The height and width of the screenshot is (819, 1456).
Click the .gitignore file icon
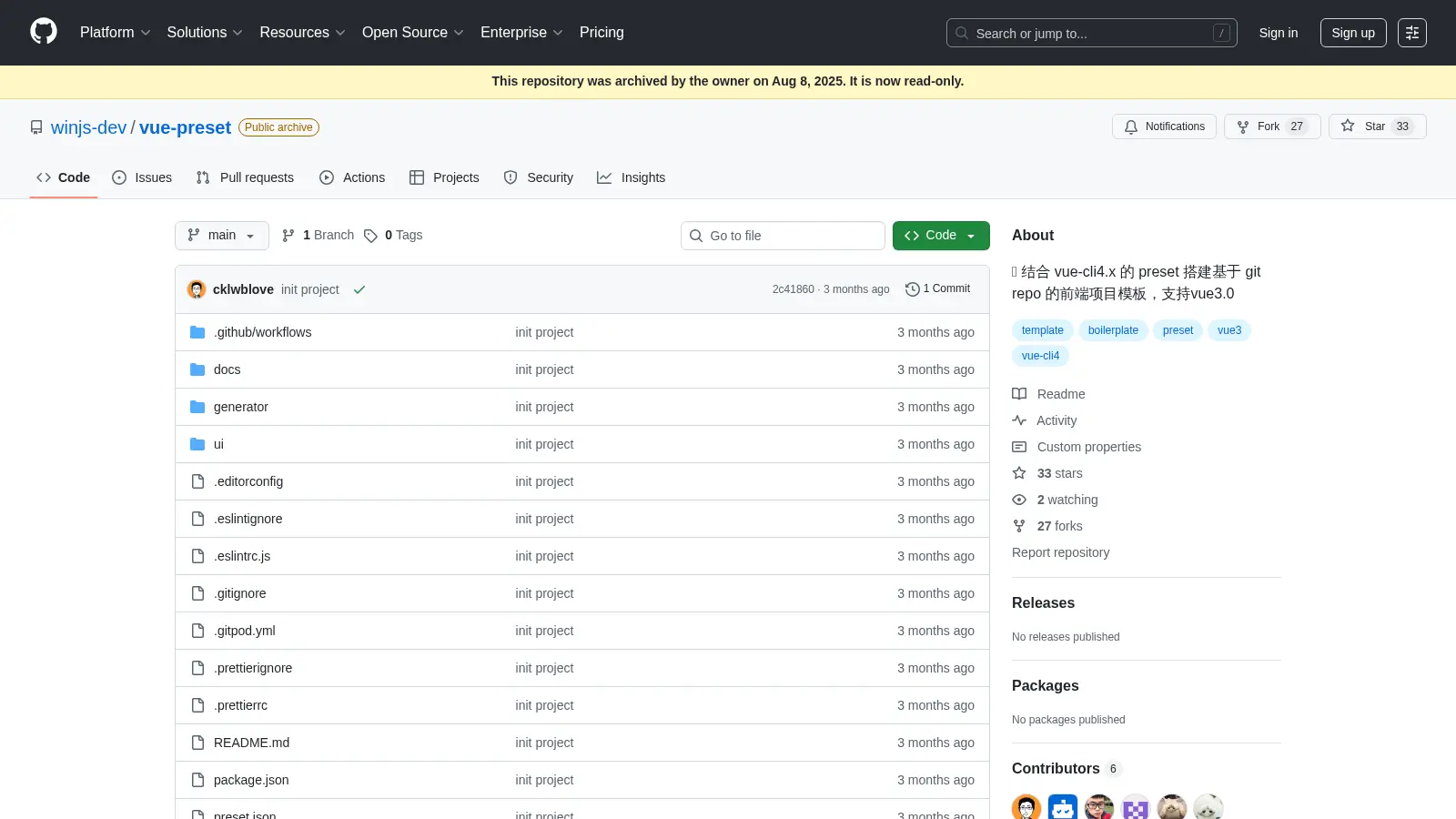coord(197,593)
